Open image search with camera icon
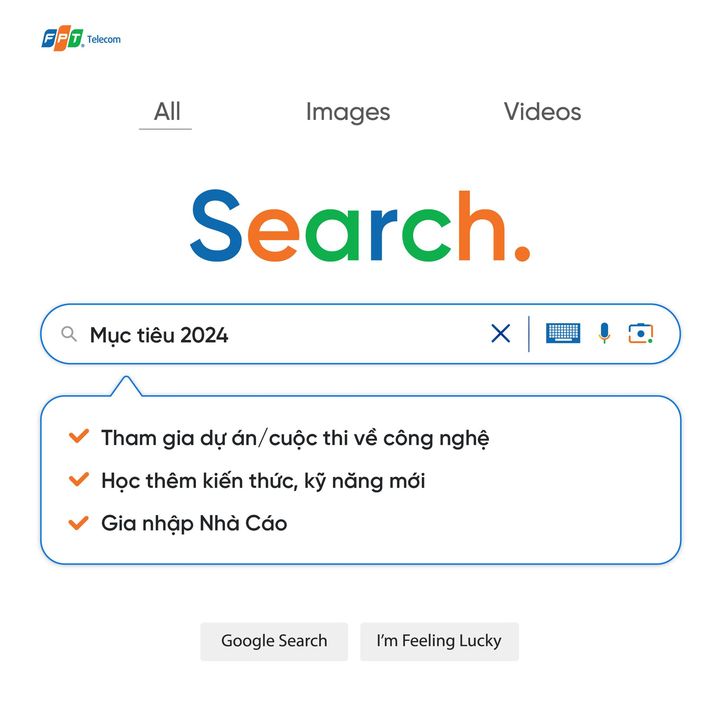The image size is (720, 720). (640, 333)
